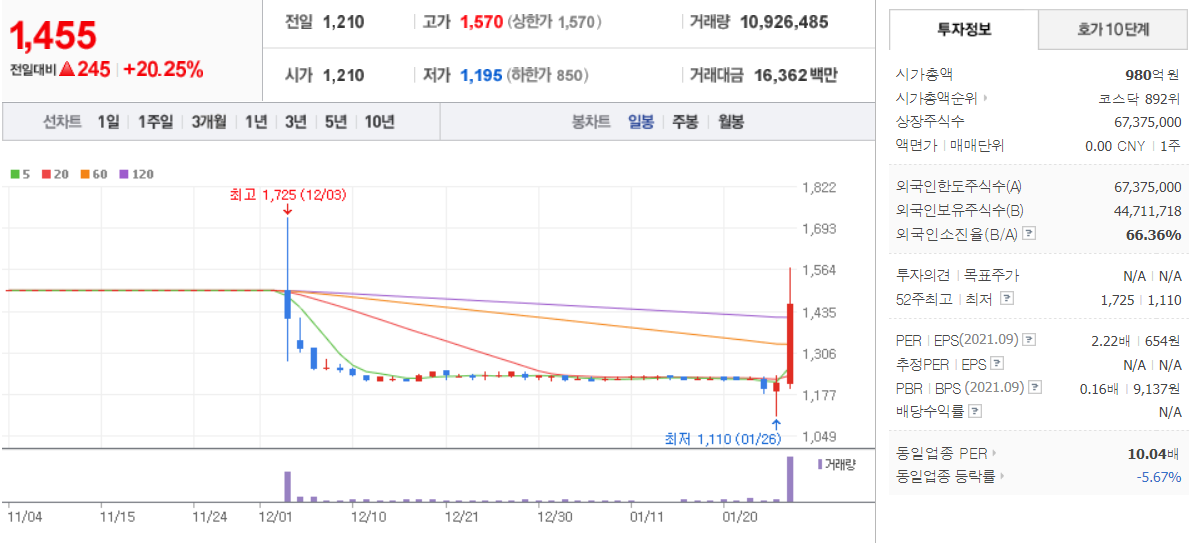The image size is (1191, 543).
Task: Click help icon next to PER EPS(2021.09)
Action: click(x=1029, y=339)
